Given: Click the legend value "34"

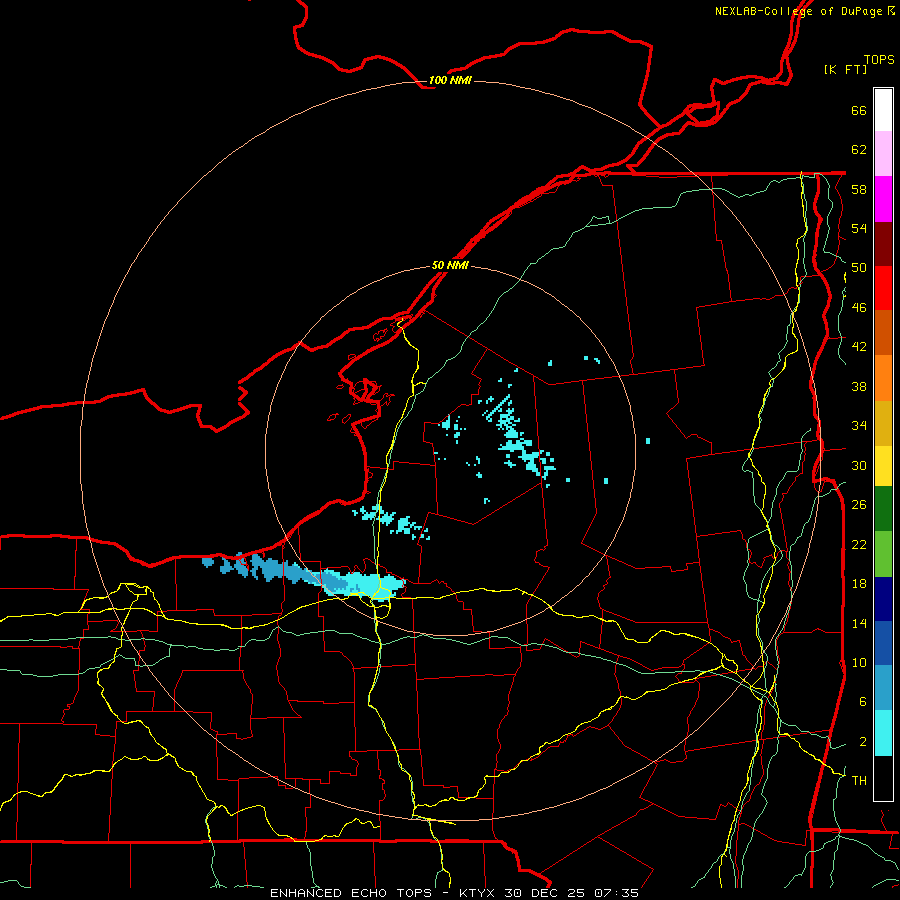Looking at the screenshot, I should pyautogui.click(x=859, y=426).
